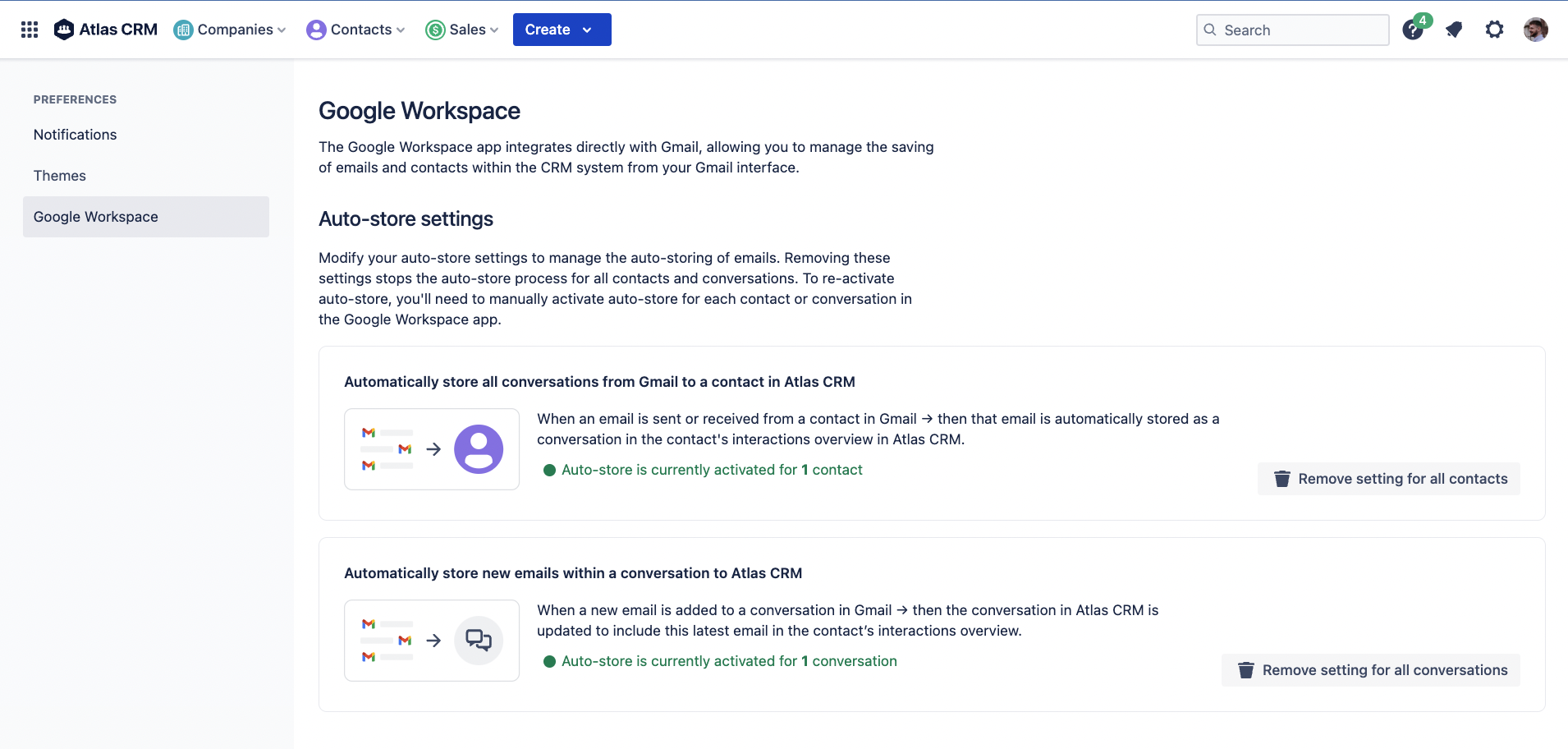Click the Companies building icon
This screenshot has width=1568, height=749.
(184, 30)
